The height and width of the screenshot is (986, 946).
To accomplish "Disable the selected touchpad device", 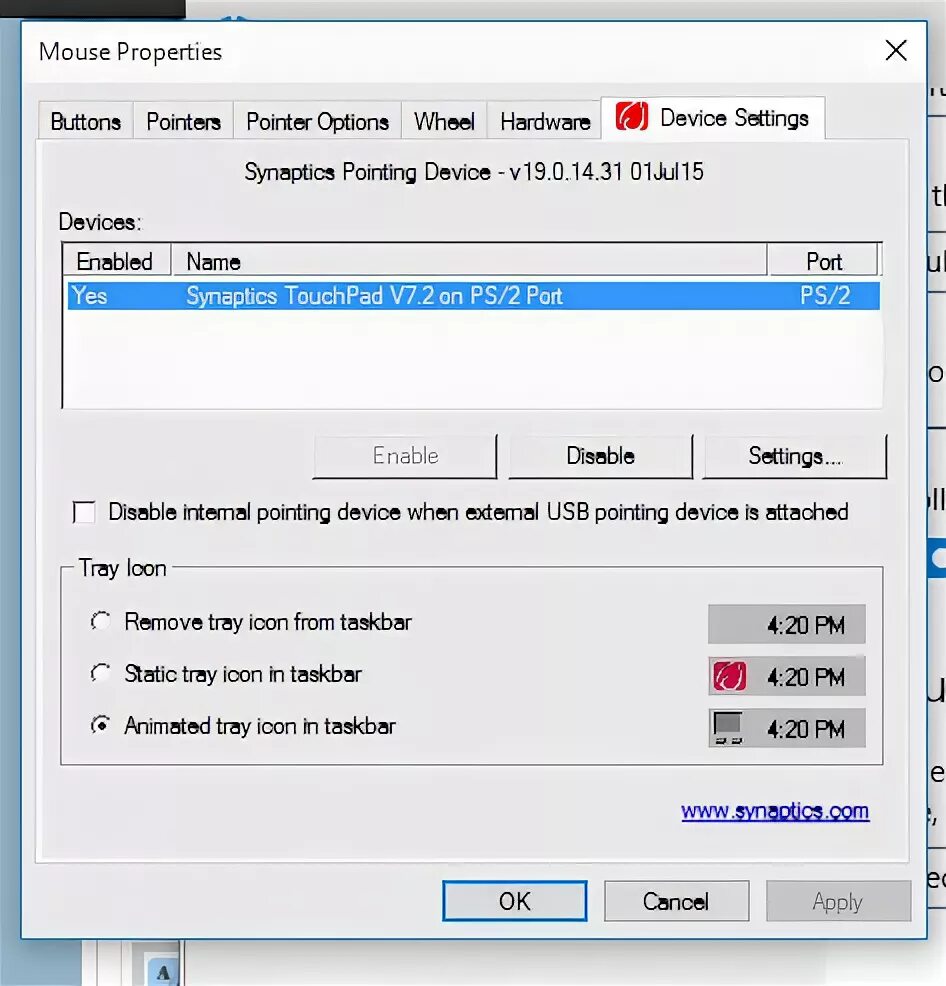I will click(600, 456).
